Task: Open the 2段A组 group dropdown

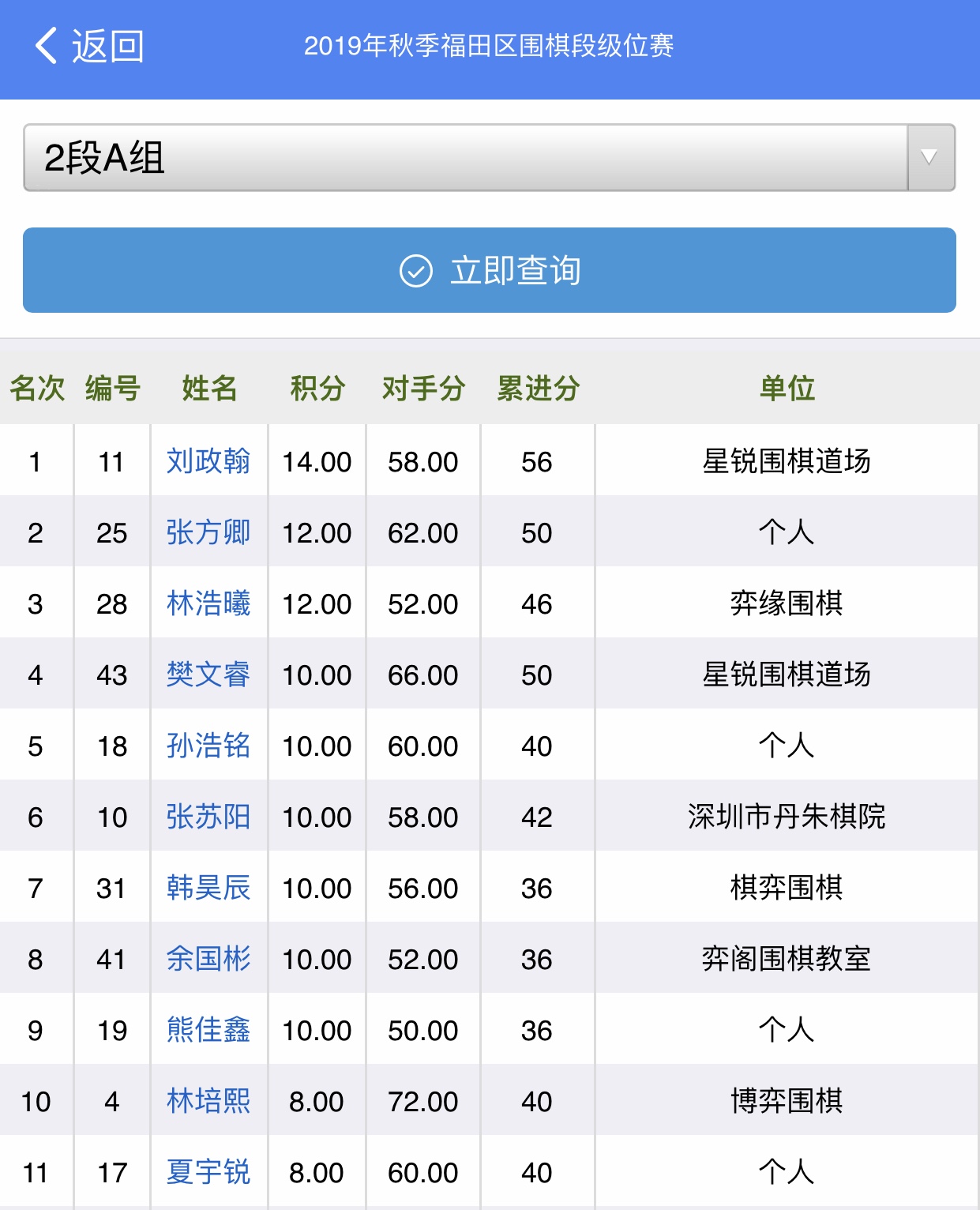Action: pyautogui.click(x=466, y=158)
